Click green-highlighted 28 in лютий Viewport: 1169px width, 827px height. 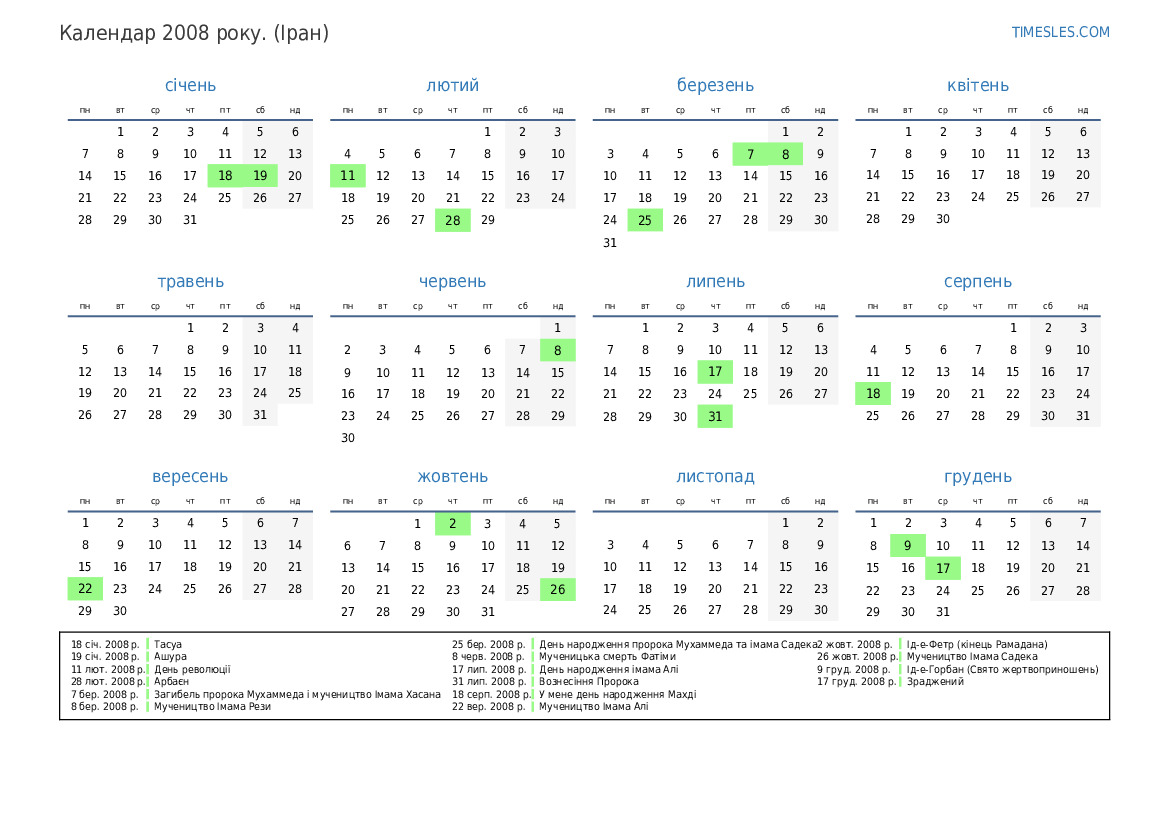[x=452, y=220]
